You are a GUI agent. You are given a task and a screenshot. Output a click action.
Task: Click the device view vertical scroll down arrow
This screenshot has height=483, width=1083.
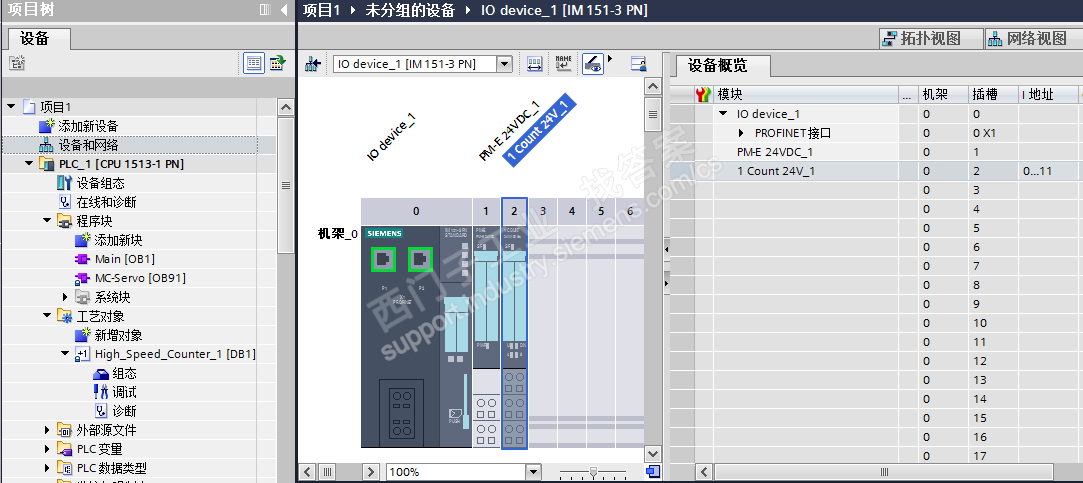(x=652, y=453)
